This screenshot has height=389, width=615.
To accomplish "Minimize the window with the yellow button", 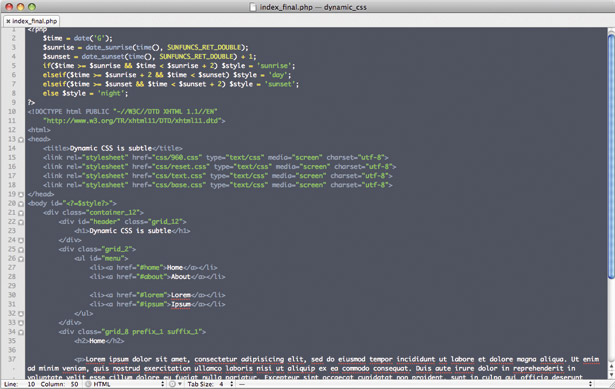I will click(x=20, y=7).
